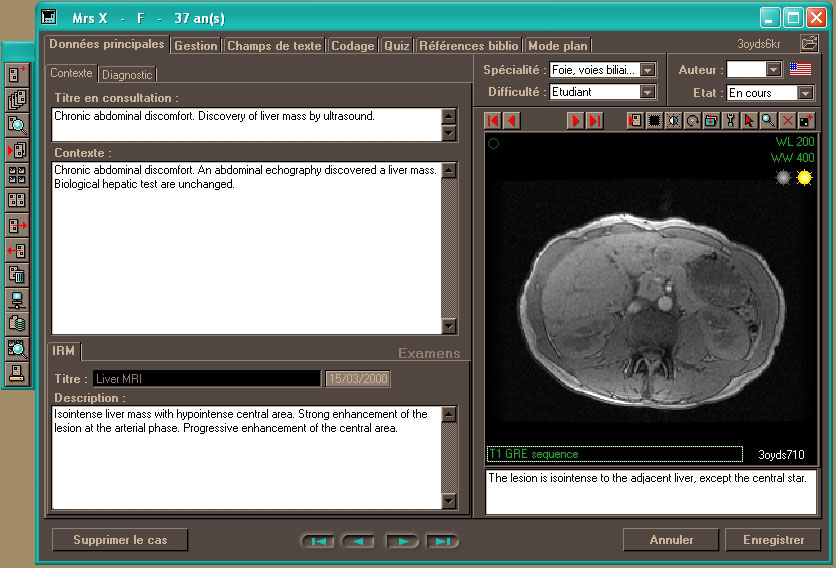Go to previous case with bottom navigation
Screen dimensions: 836x568
pyautogui.click(x=358, y=541)
